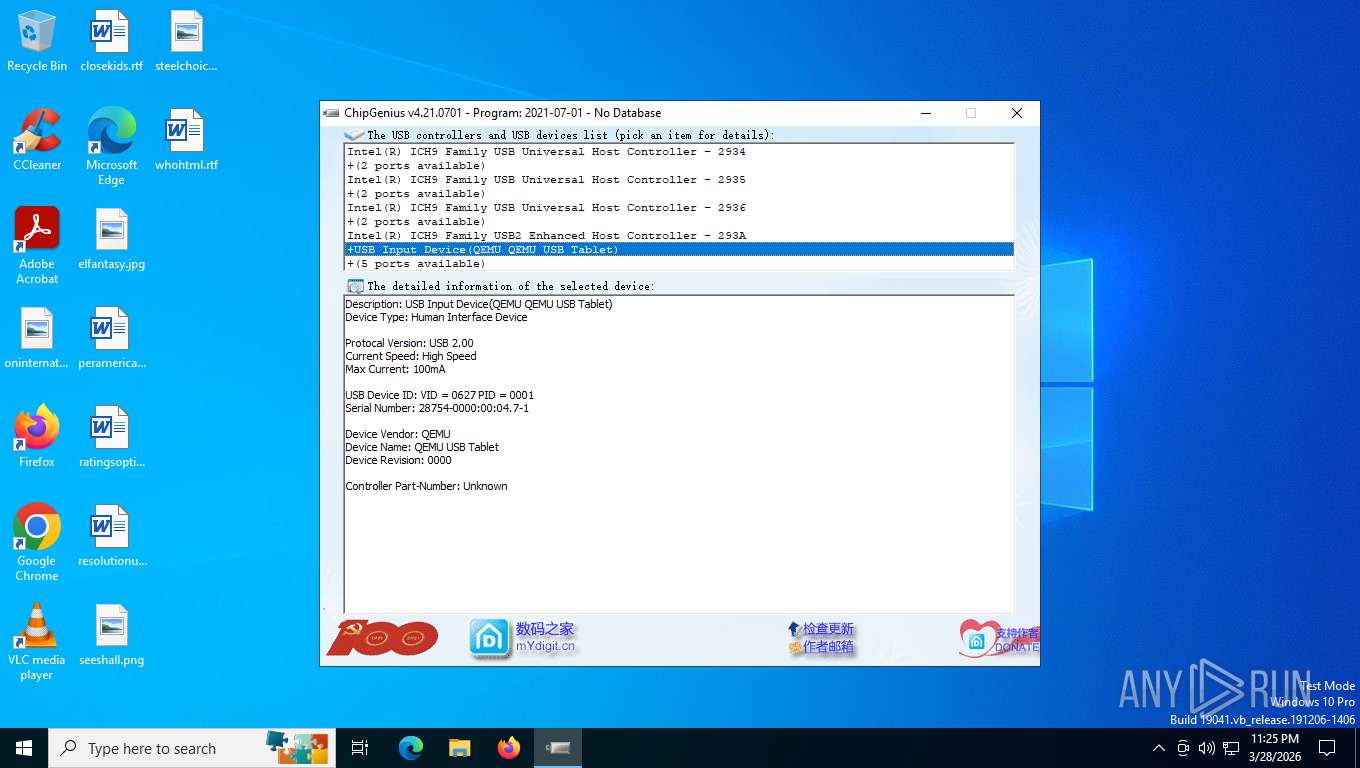Select the resolutionu... document icon
This screenshot has width=1360, height=768.
tap(111, 536)
